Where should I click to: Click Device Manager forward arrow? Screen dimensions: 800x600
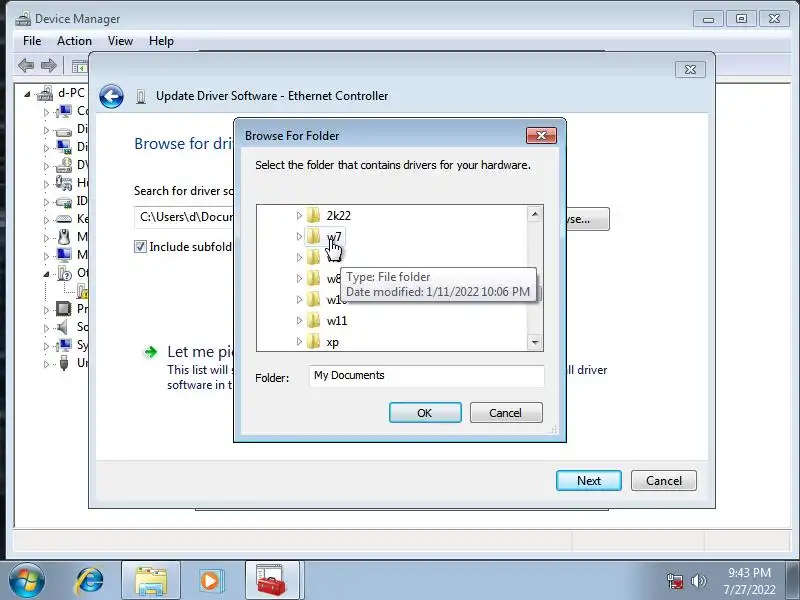pos(49,65)
